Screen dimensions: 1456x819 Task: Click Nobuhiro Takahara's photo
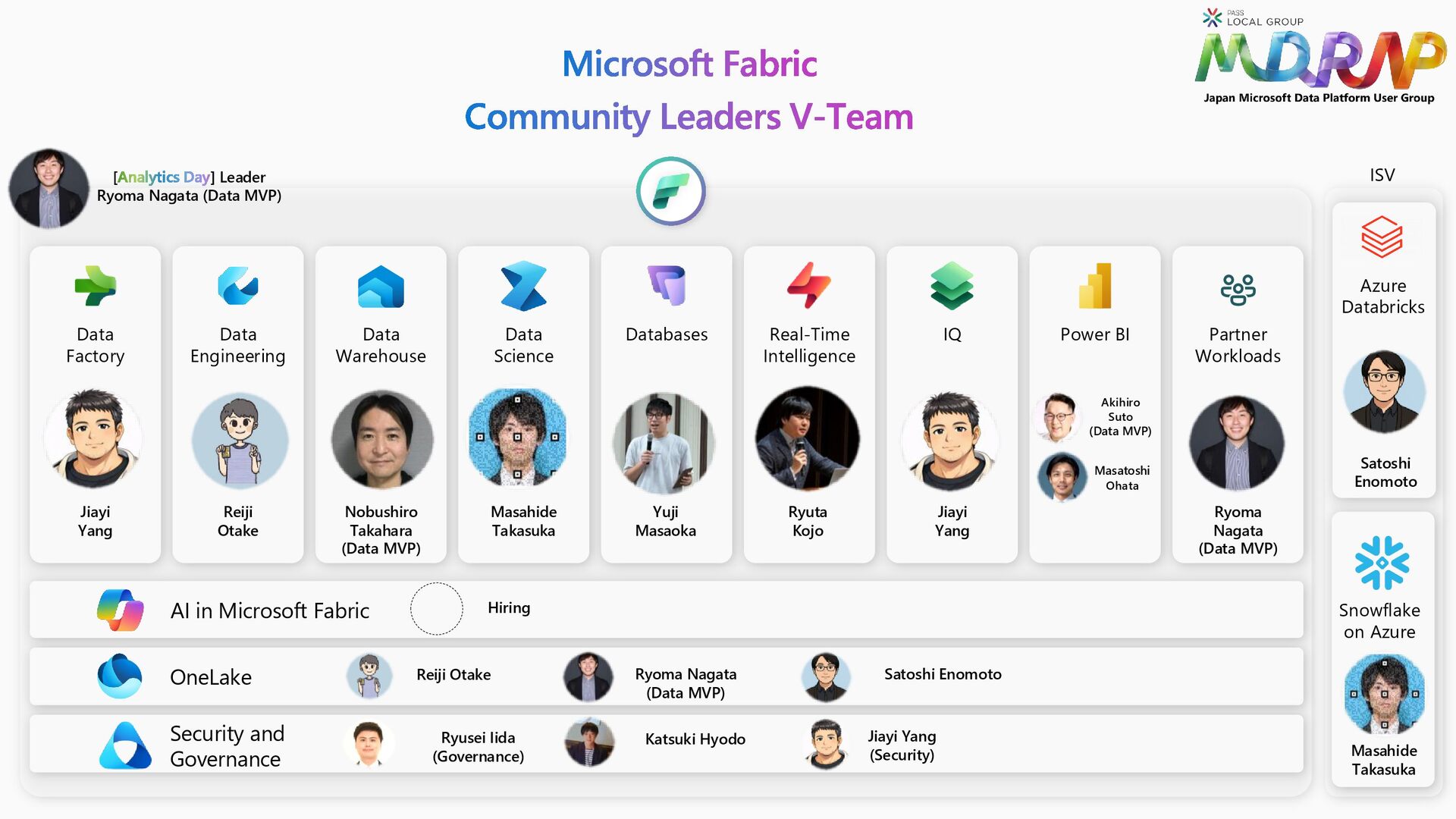tap(381, 439)
